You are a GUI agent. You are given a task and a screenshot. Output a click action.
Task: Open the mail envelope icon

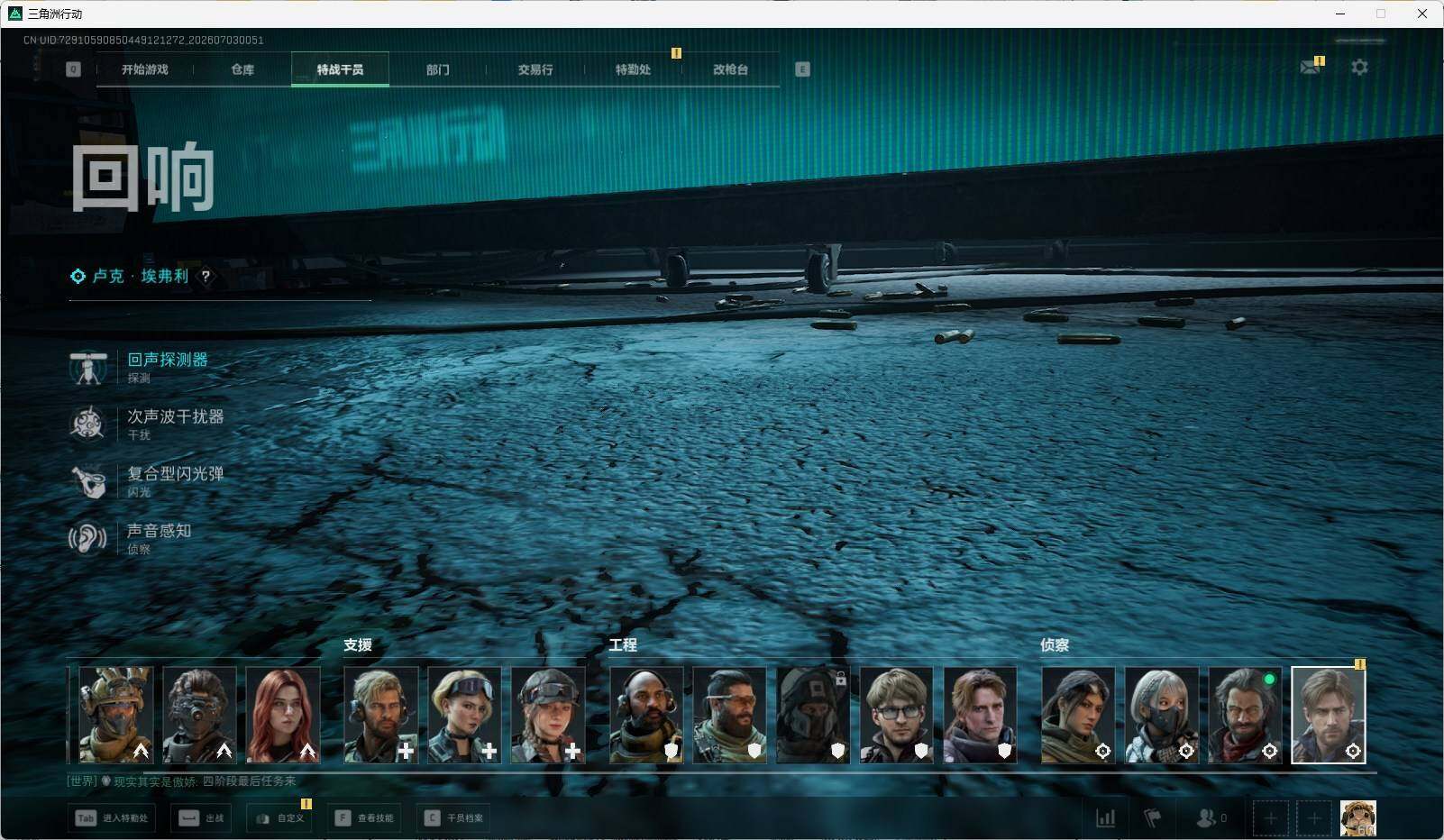[x=1311, y=68]
